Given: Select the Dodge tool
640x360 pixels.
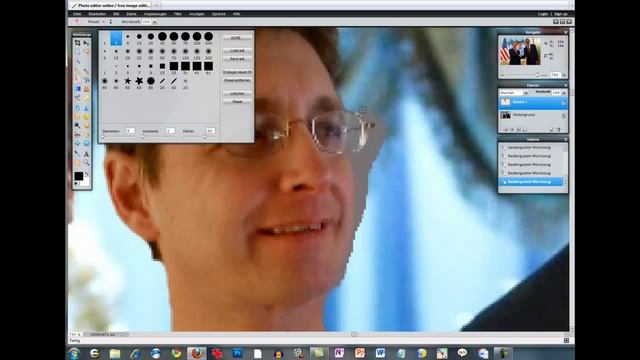Looking at the screenshot, I should click(78, 125).
